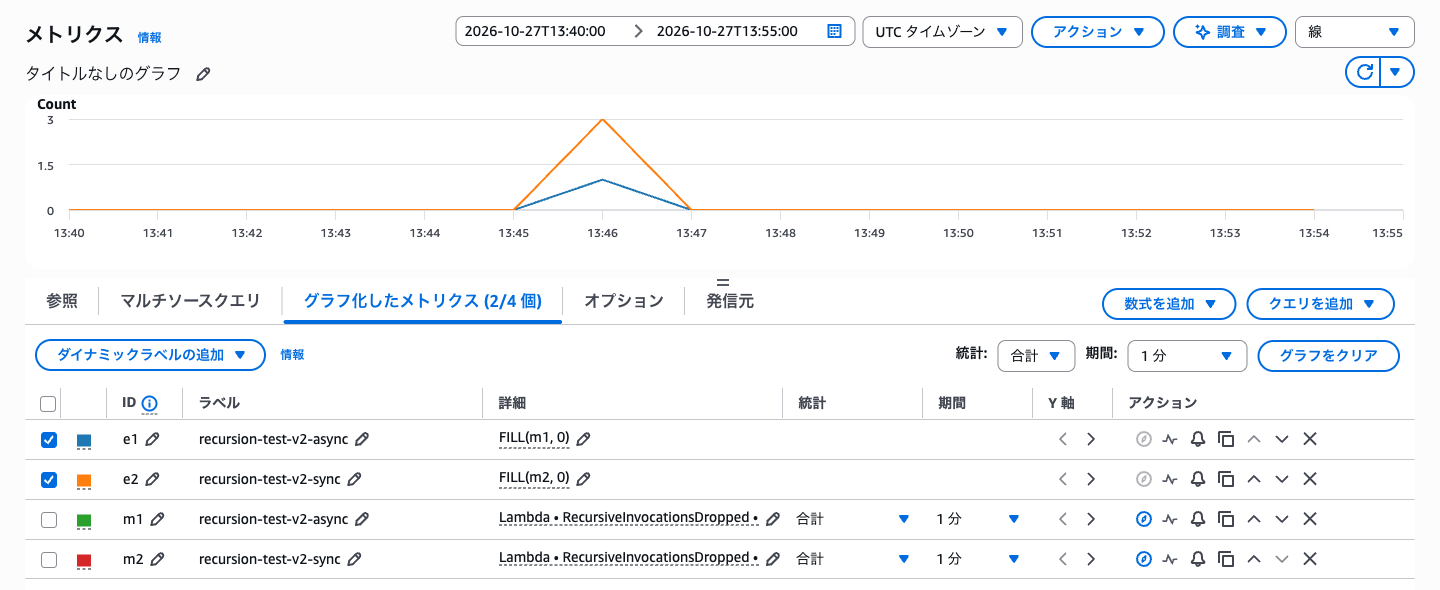This screenshot has width=1440, height=590.
Task: Switch to the マルチソースクエリ tab
Action: click(190, 300)
